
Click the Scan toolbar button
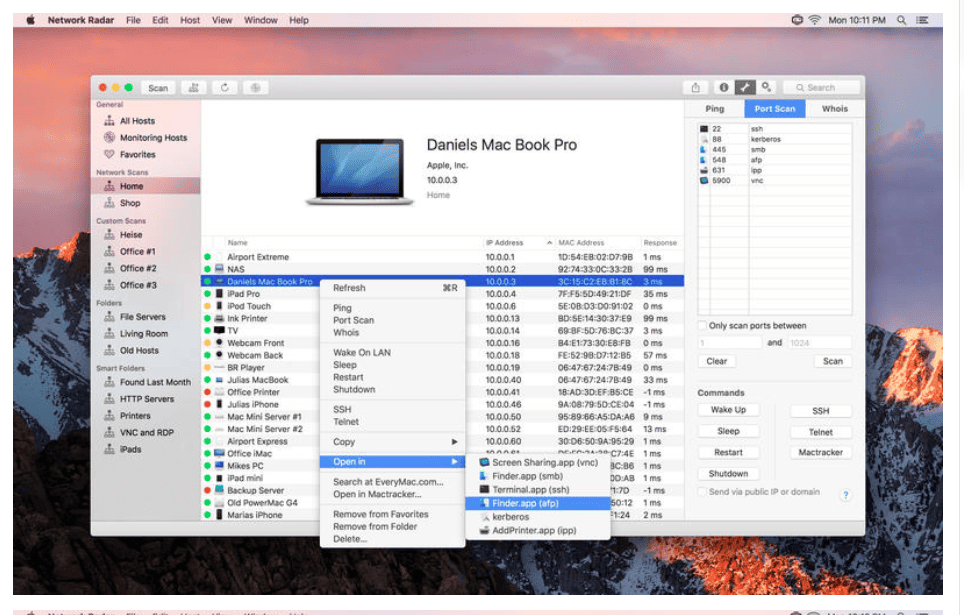click(157, 88)
